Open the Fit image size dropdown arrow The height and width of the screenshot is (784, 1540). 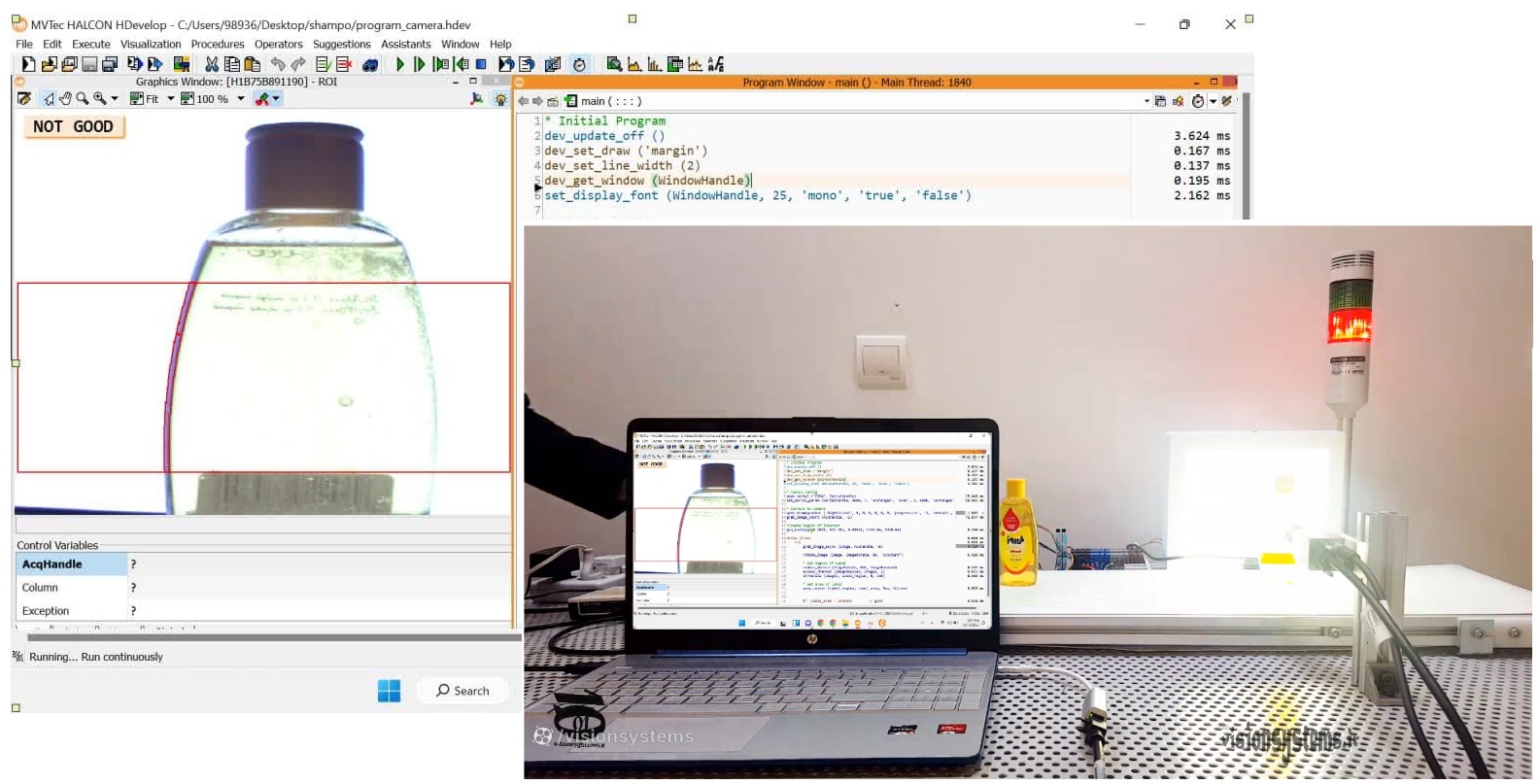coord(171,99)
